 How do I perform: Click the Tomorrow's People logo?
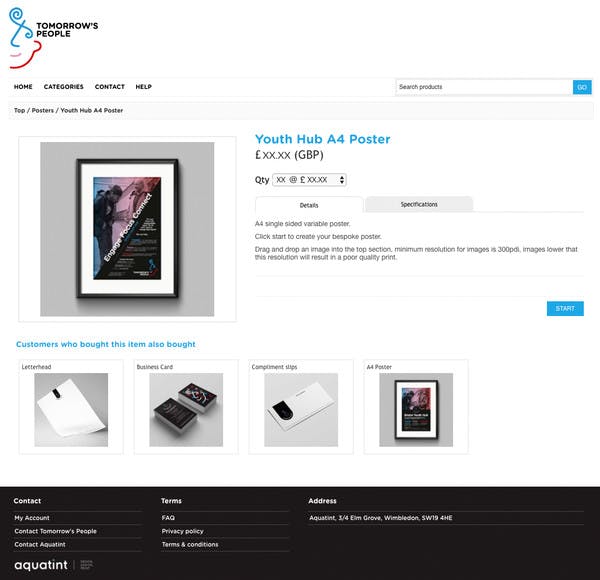pyautogui.click(x=54, y=37)
